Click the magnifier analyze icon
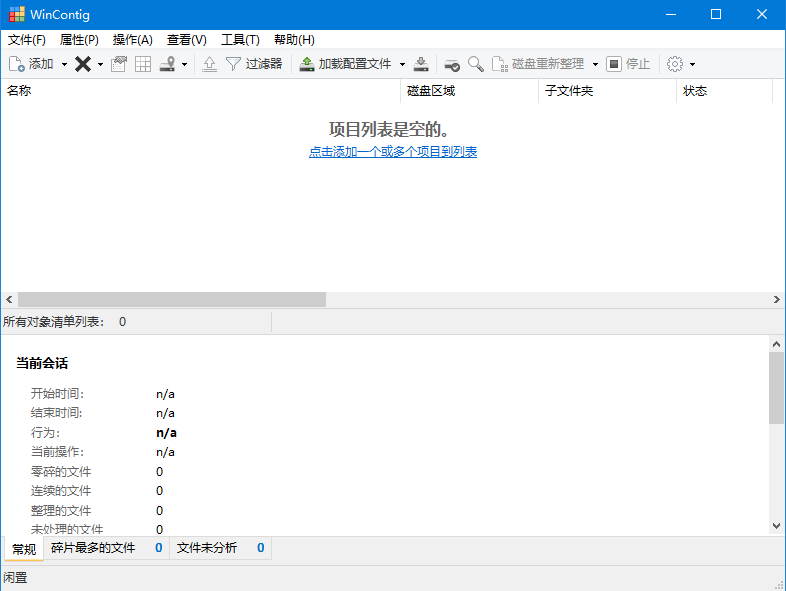The width and height of the screenshot is (786, 591). tap(476, 64)
